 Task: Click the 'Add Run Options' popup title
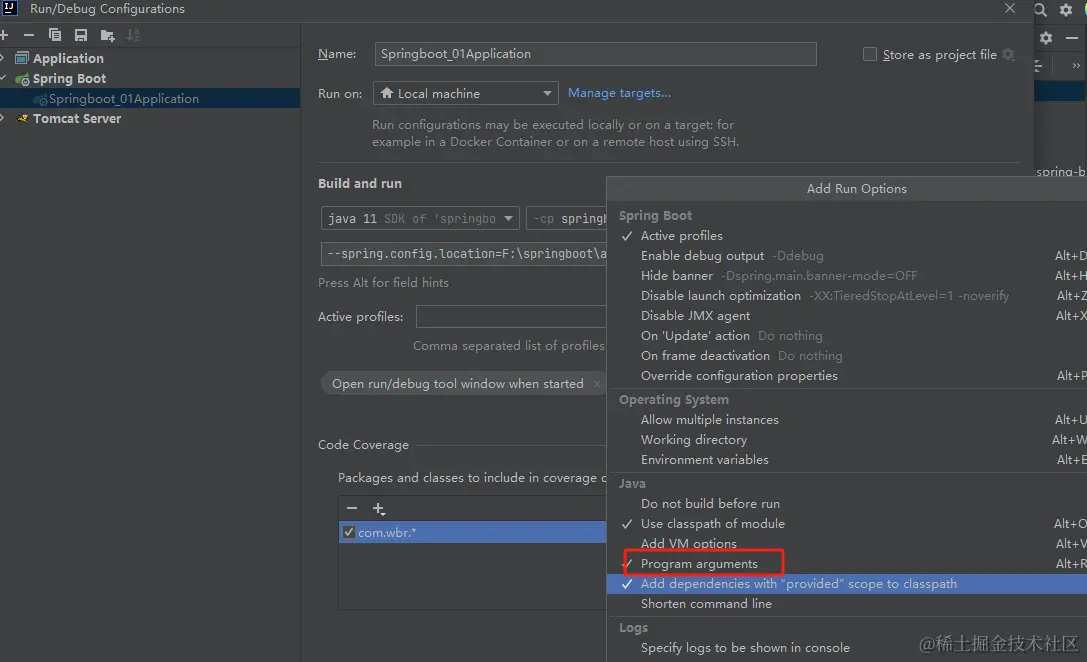tap(857, 189)
